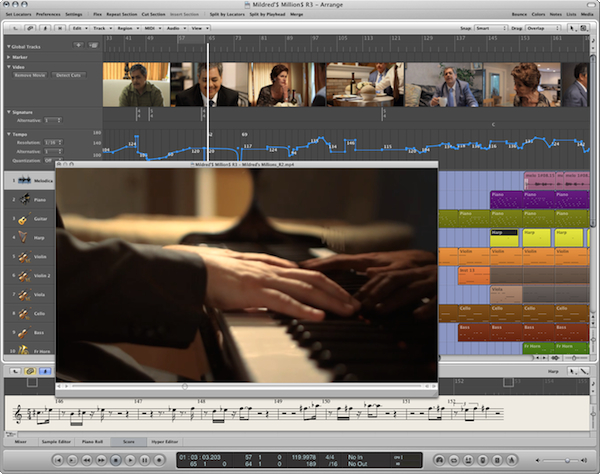Click the Harp track instrument icon
Image resolution: width=600 pixels, height=474 pixels.
(x=23, y=237)
